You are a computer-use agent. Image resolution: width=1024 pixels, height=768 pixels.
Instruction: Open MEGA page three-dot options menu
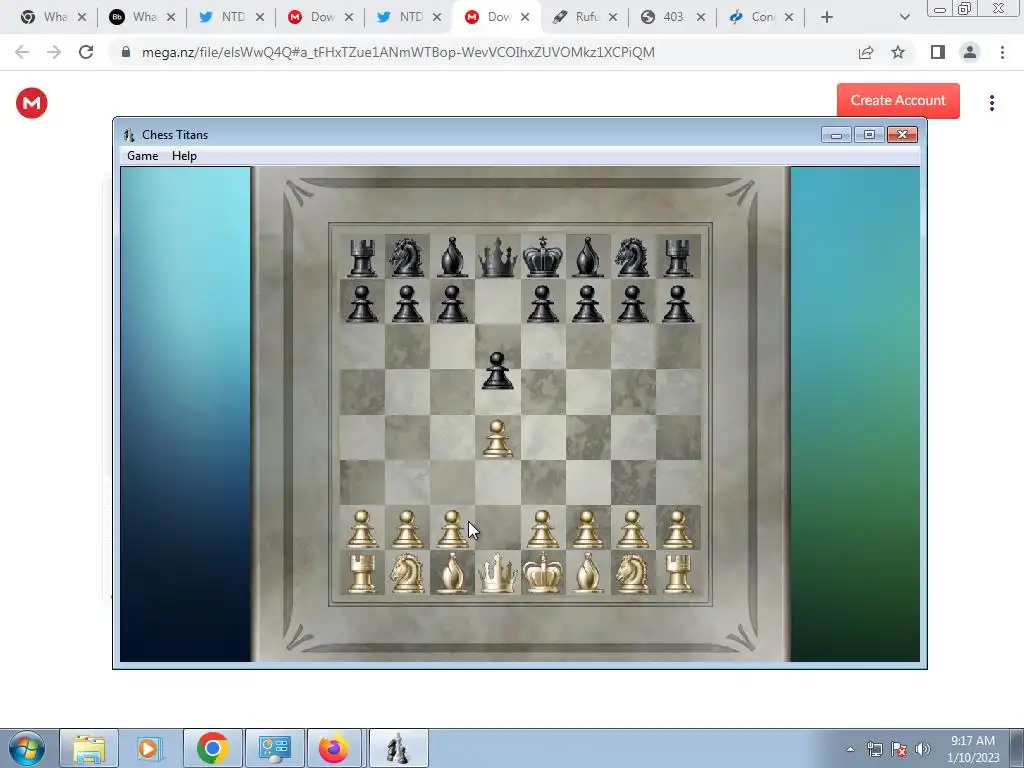(x=991, y=103)
